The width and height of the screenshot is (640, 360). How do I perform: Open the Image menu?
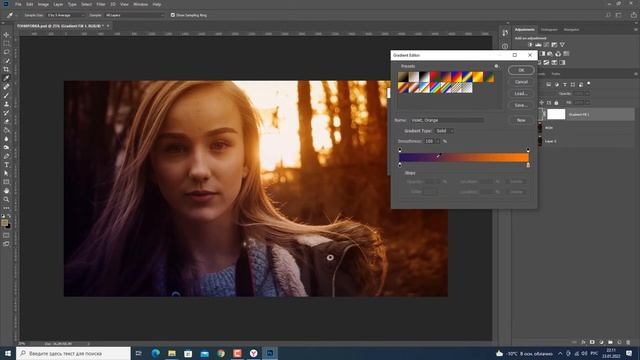(43, 4)
